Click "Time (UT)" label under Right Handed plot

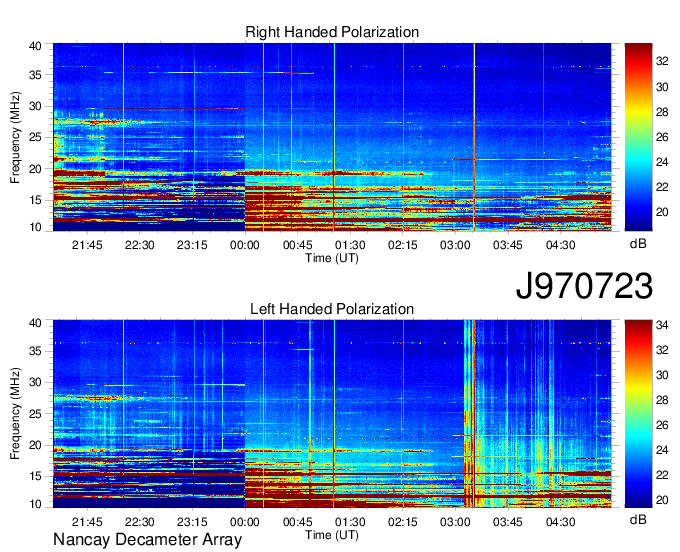coord(332,258)
